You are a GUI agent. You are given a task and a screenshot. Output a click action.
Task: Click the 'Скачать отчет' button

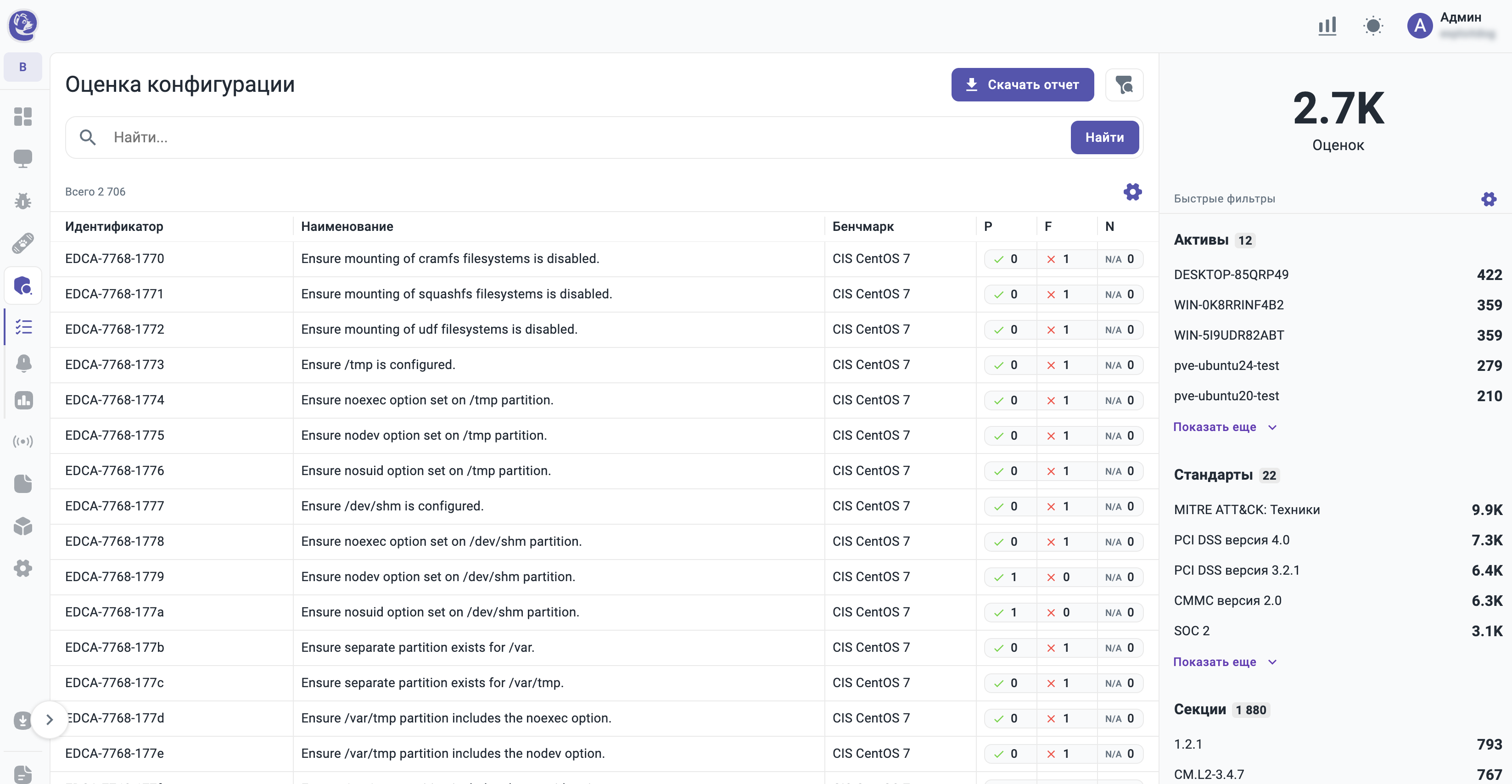(x=1022, y=85)
